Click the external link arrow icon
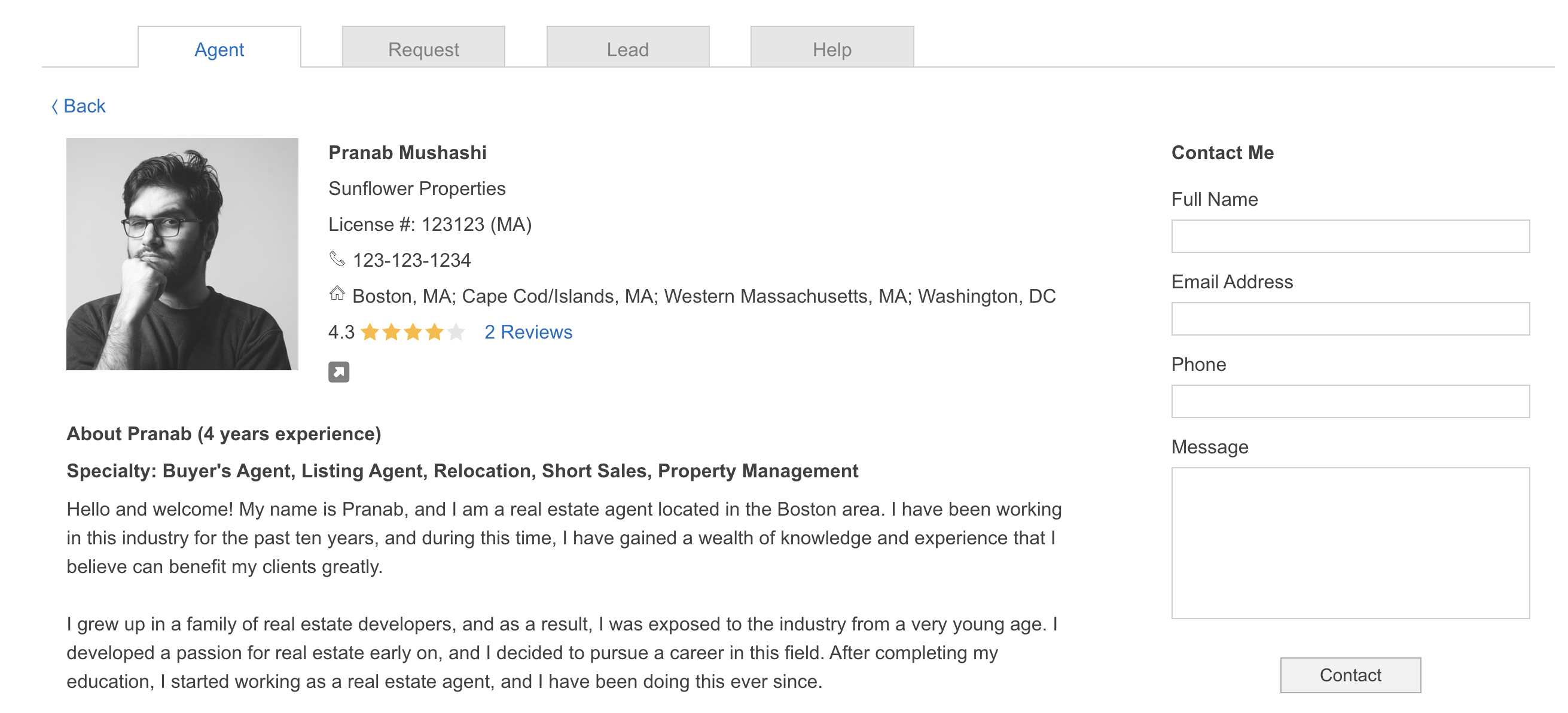The height and width of the screenshot is (713, 1568). [338, 371]
